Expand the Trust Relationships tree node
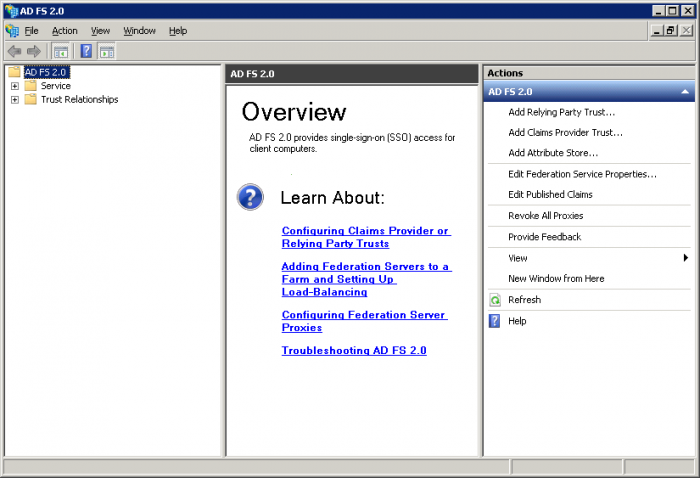Viewport: 700px width, 478px height. coord(15,100)
